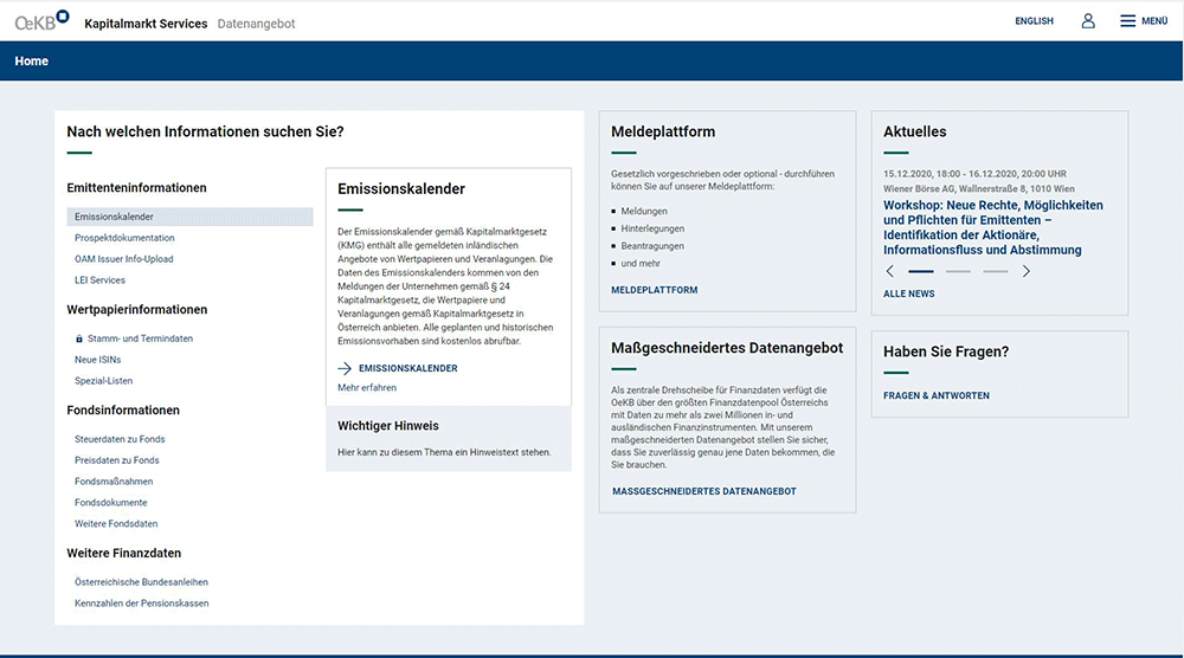Switch the site language to ENGLISH
The height and width of the screenshot is (658, 1184).
tap(1035, 20)
